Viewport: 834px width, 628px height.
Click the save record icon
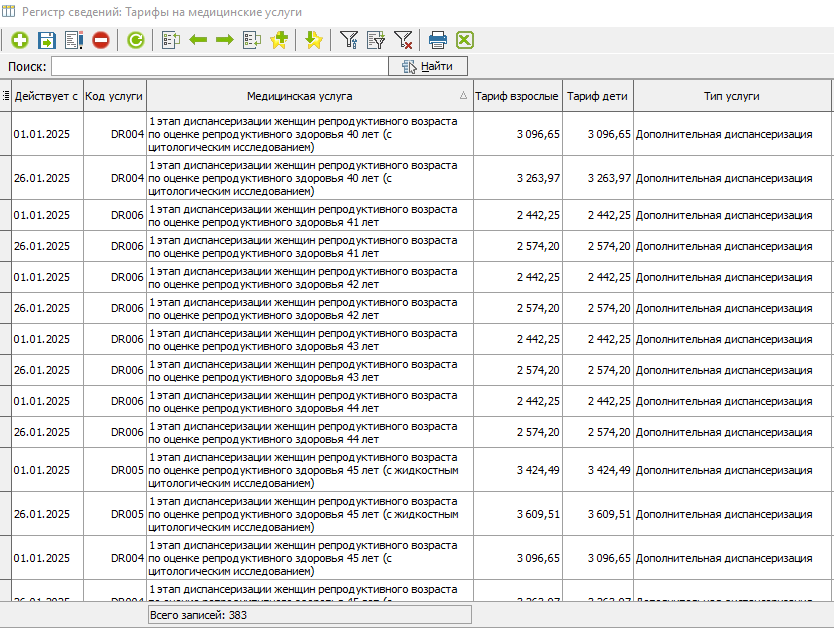pyautogui.click(x=46, y=40)
